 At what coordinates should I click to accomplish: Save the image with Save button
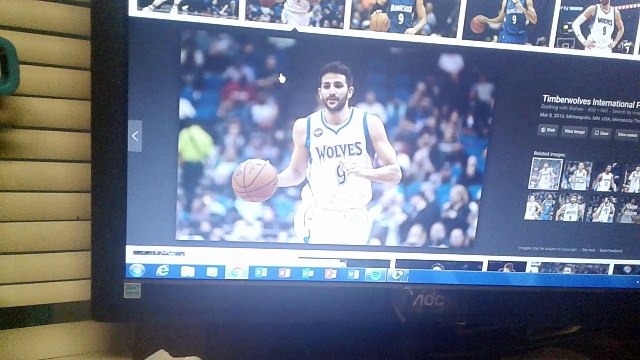coord(602,133)
